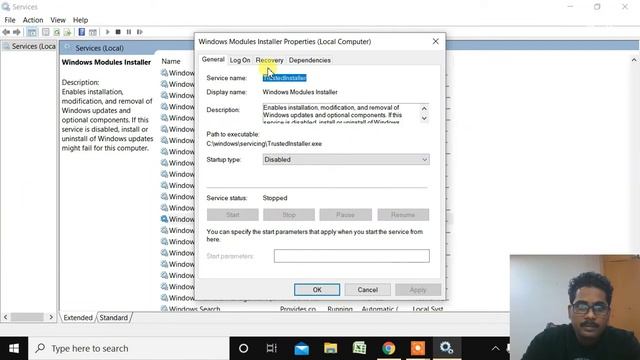This screenshot has height=360, width=640.
Task: Toggle Show/Hide Console Tree toolbar icon
Action: click(x=32, y=32)
